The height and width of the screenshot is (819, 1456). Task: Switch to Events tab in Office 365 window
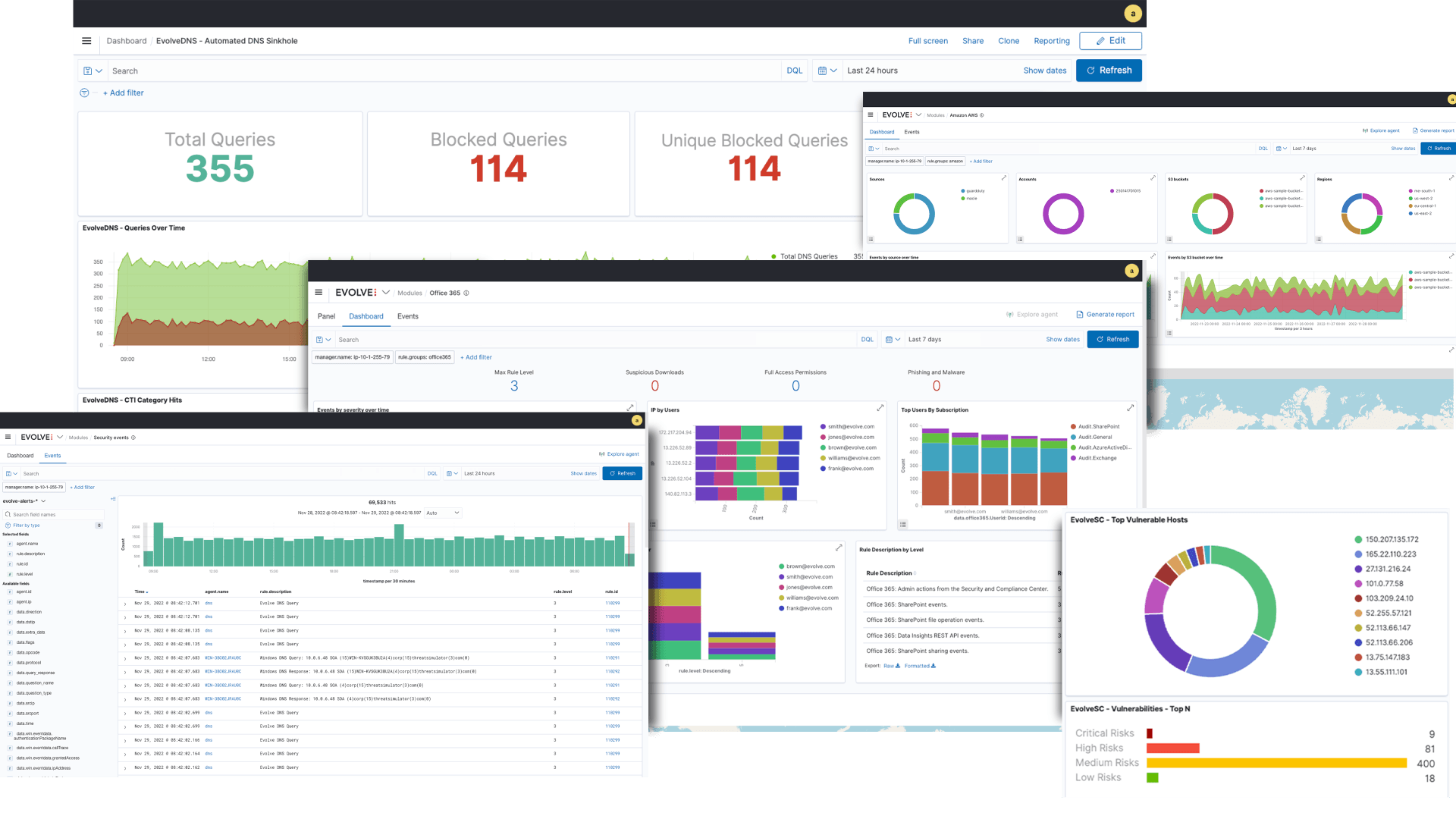[x=408, y=316]
